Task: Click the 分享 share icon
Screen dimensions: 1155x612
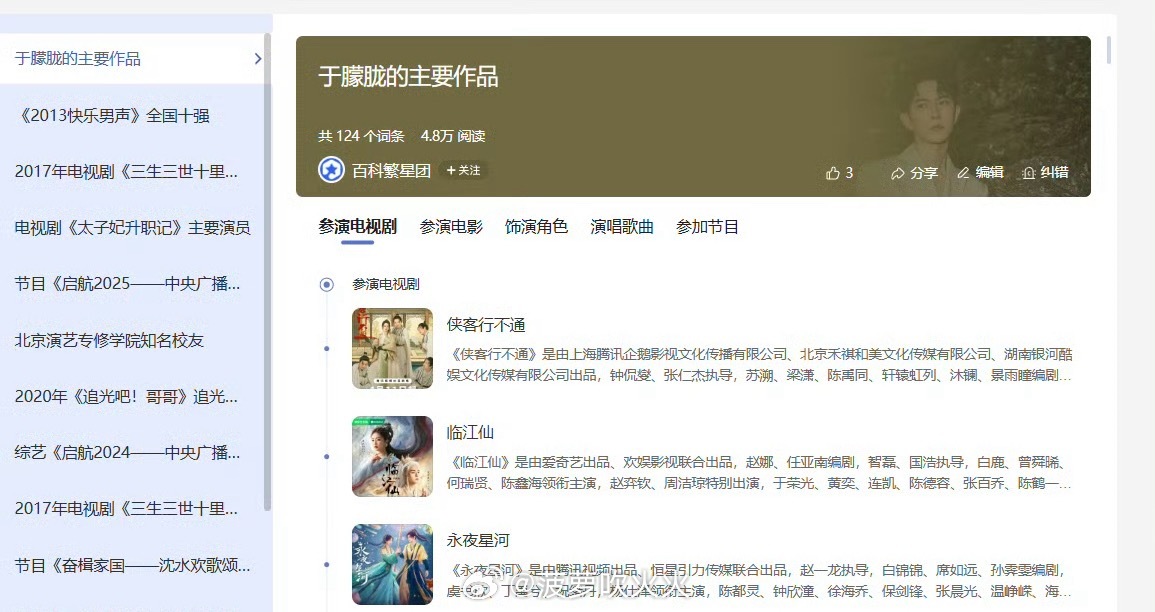Action: [897, 173]
